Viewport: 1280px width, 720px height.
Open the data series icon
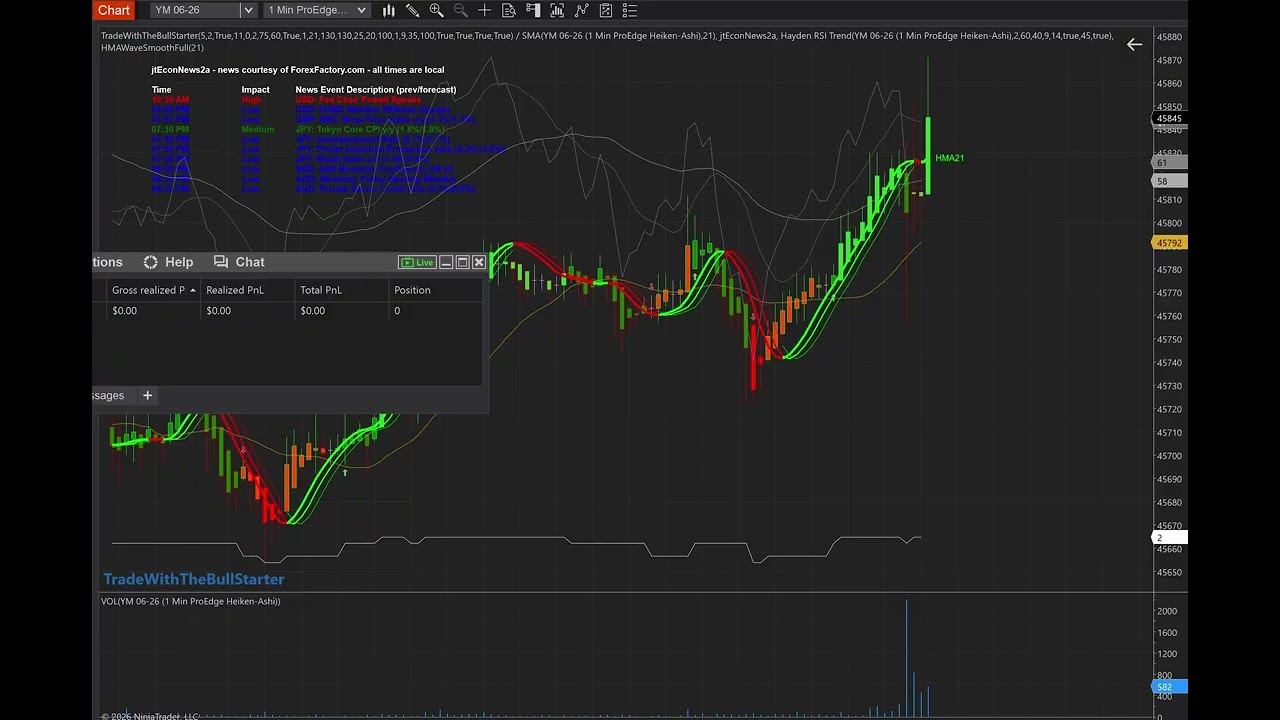pos(557,10)
